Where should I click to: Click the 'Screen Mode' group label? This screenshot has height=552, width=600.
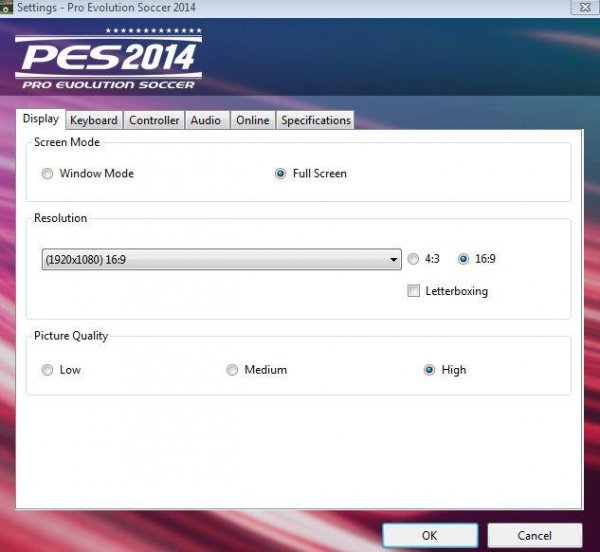point(67,142)
